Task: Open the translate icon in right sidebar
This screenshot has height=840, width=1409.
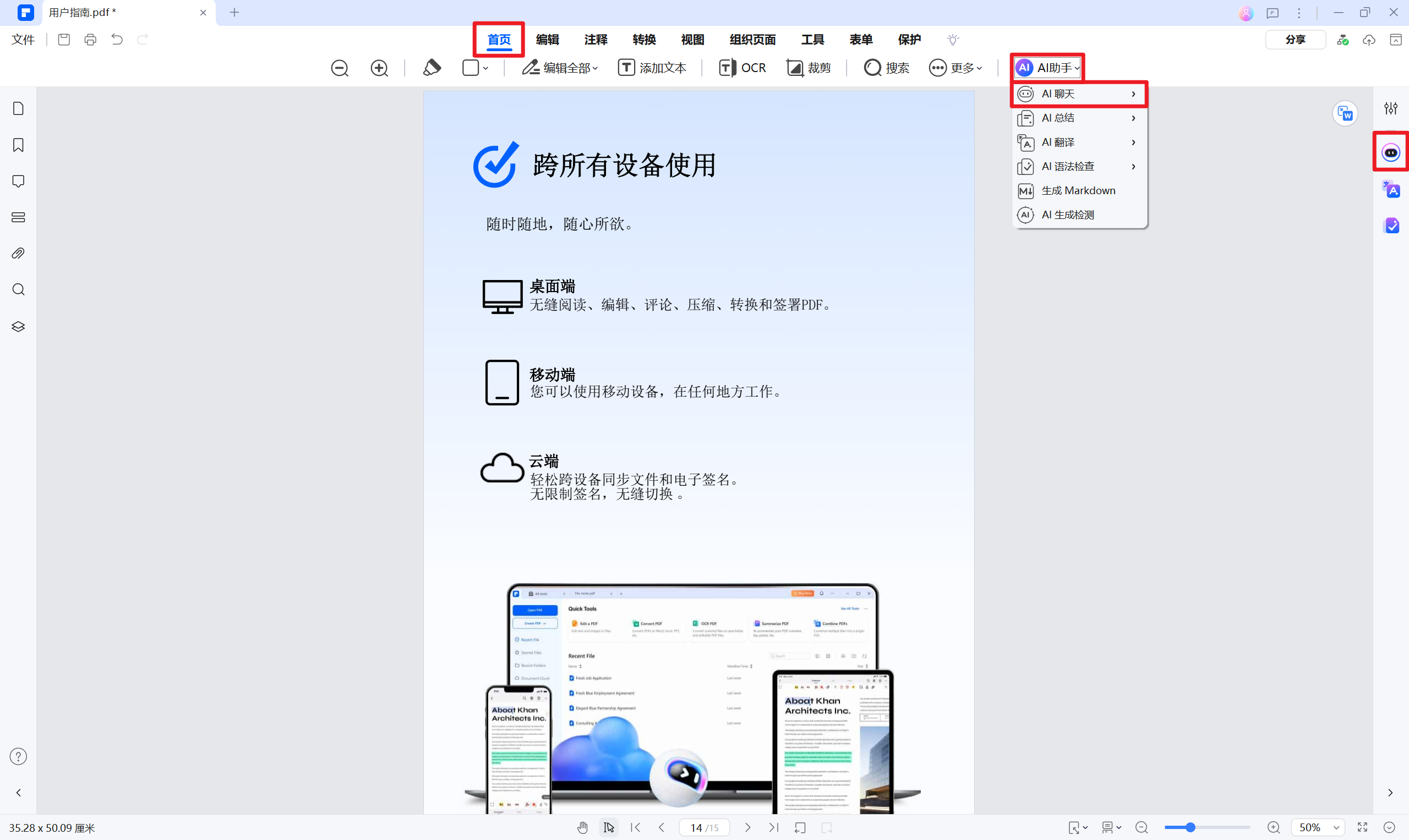Action: [1391, 189]
